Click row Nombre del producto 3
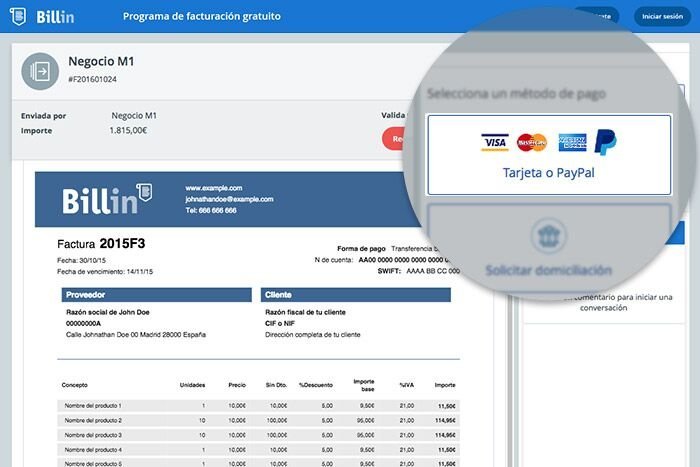 click(x=258, y=435)
